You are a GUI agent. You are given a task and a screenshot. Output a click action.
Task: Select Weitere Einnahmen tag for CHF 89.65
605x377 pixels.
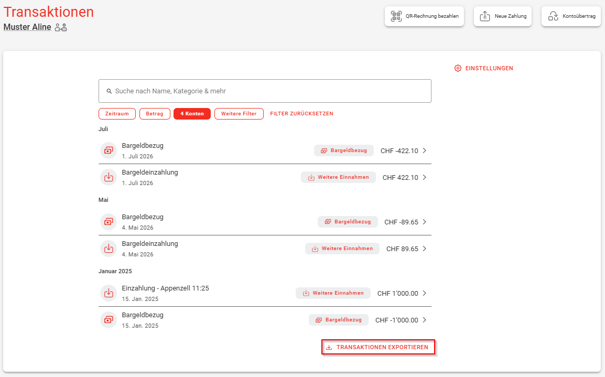click(342, 249)
